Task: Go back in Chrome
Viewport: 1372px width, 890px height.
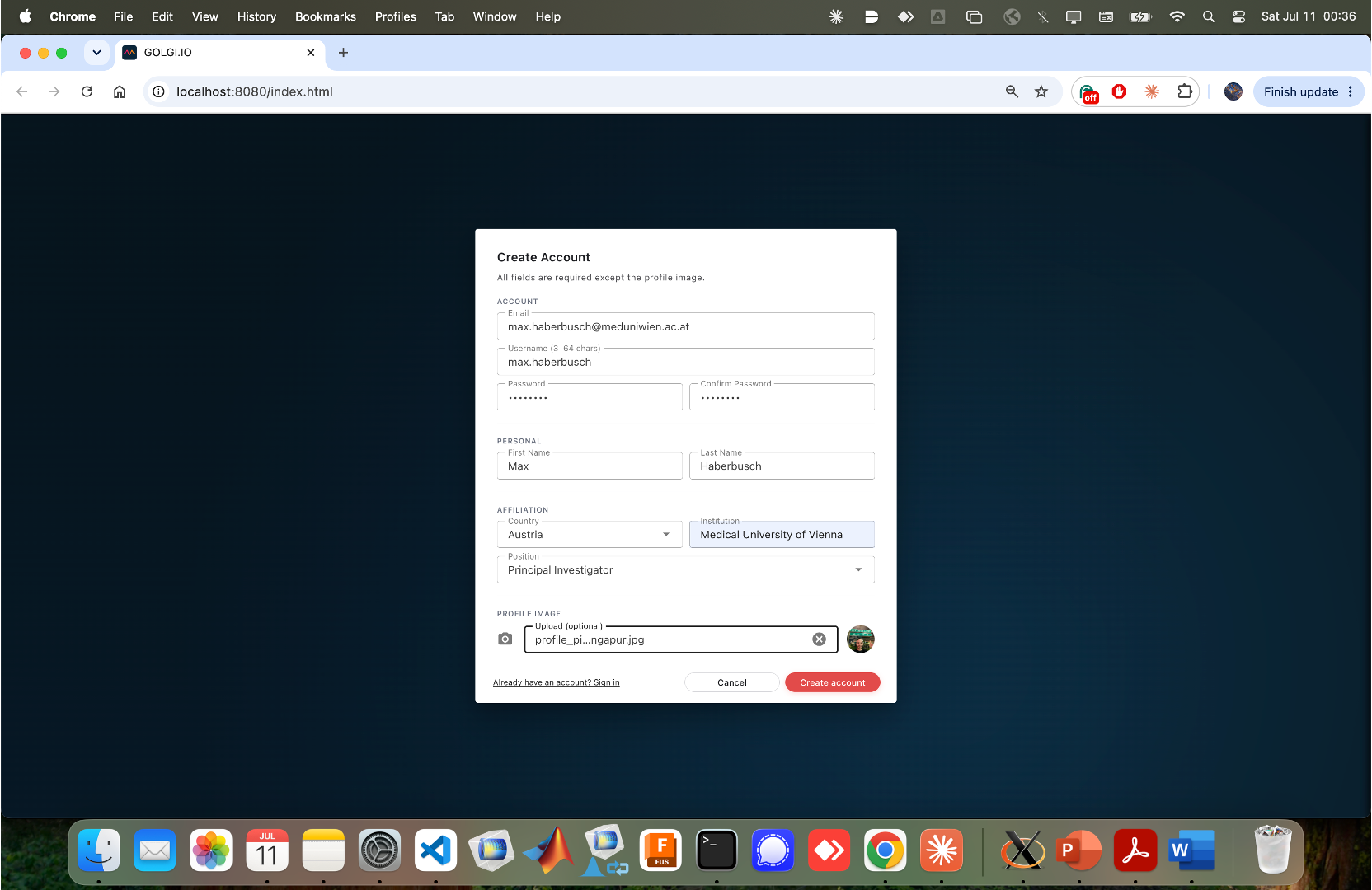Action: coord(22,91)
